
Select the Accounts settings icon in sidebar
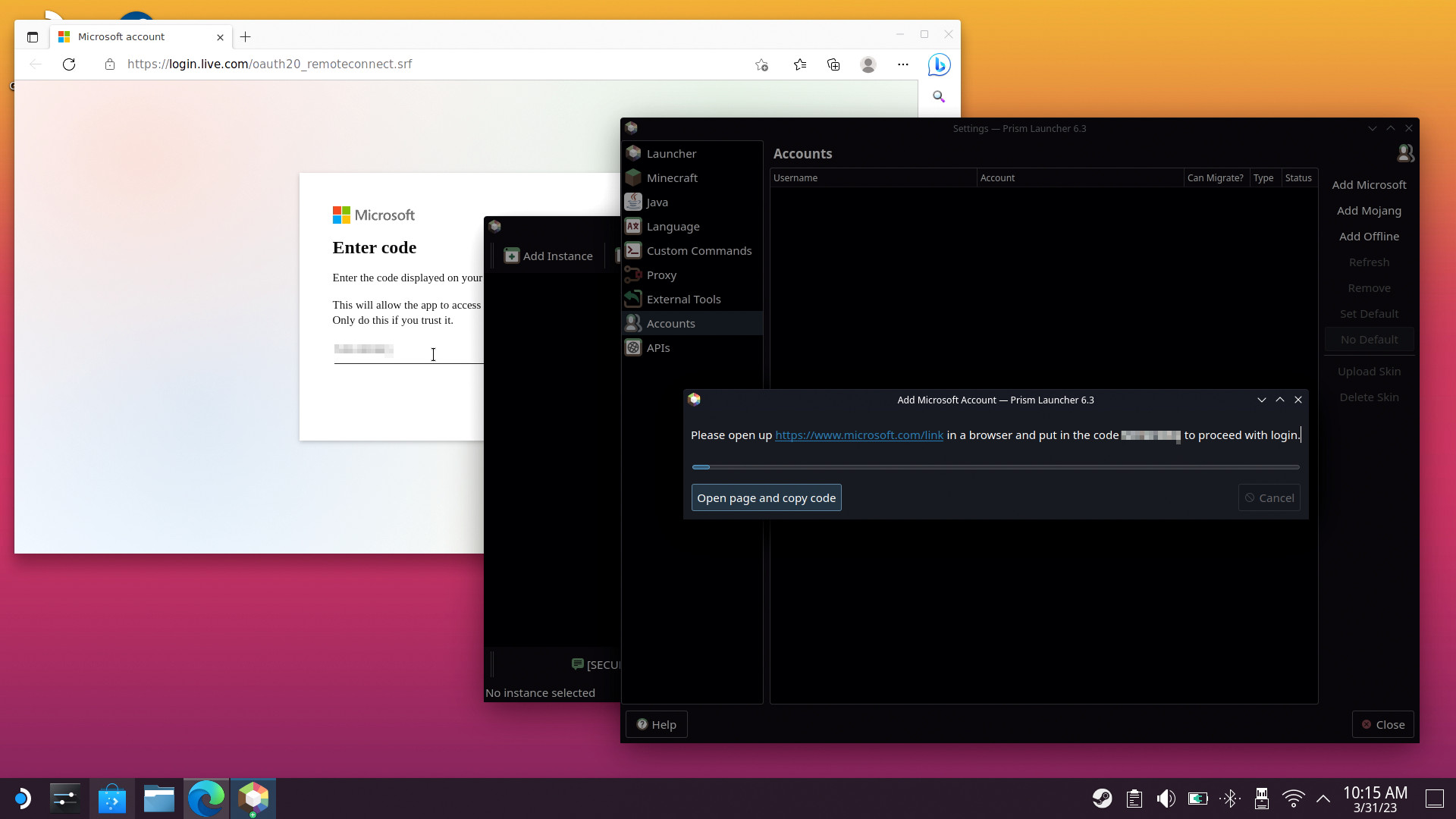click(x=633, y=323)
